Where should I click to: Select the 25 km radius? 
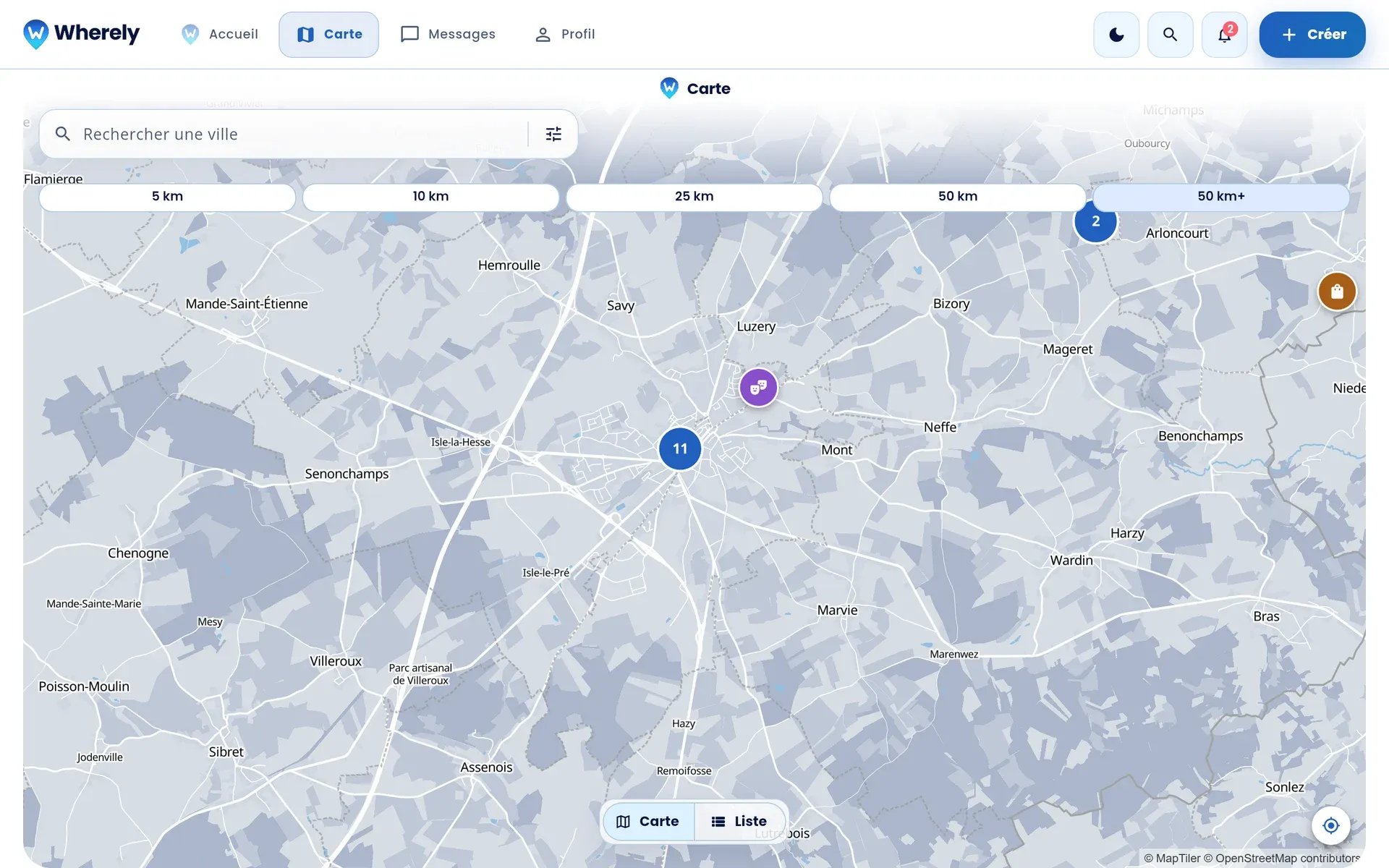pos(694,196)
